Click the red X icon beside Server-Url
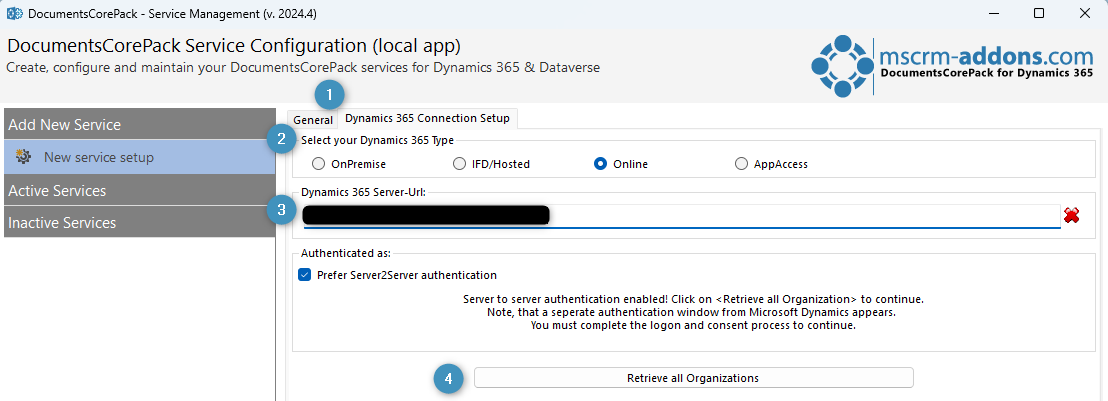 1071,215
